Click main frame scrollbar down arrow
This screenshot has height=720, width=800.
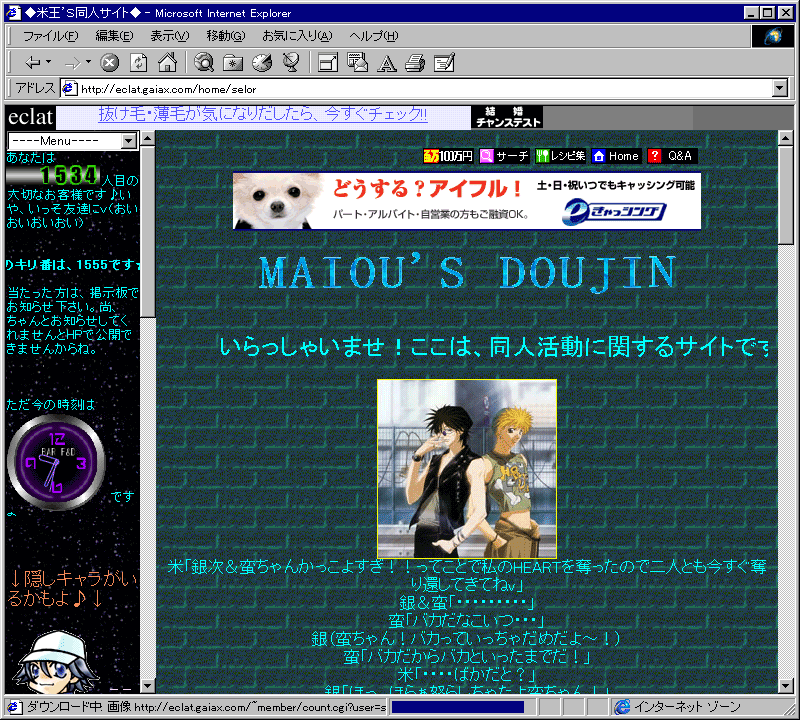[x=785, y=685]
